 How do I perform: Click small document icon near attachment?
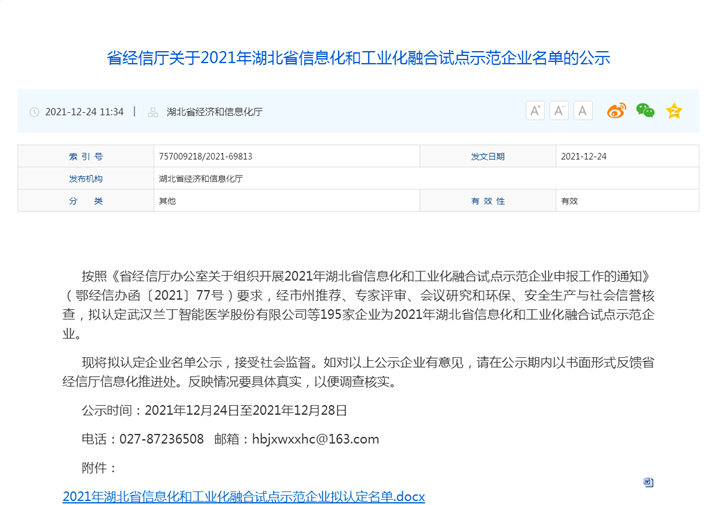coord(648,482)
